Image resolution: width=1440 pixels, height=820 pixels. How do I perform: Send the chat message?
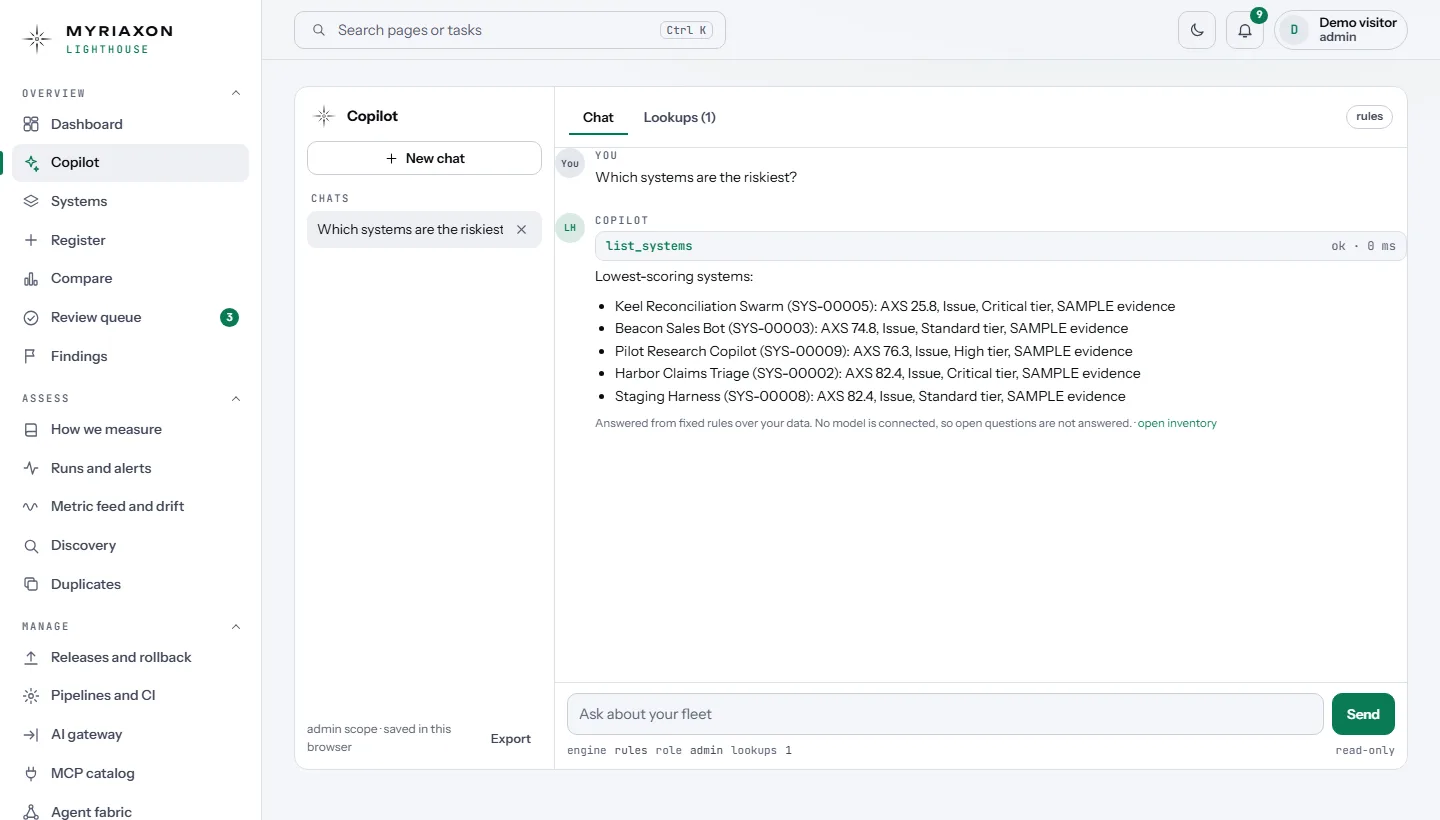pyautogui.click(x=1363, y=714)
